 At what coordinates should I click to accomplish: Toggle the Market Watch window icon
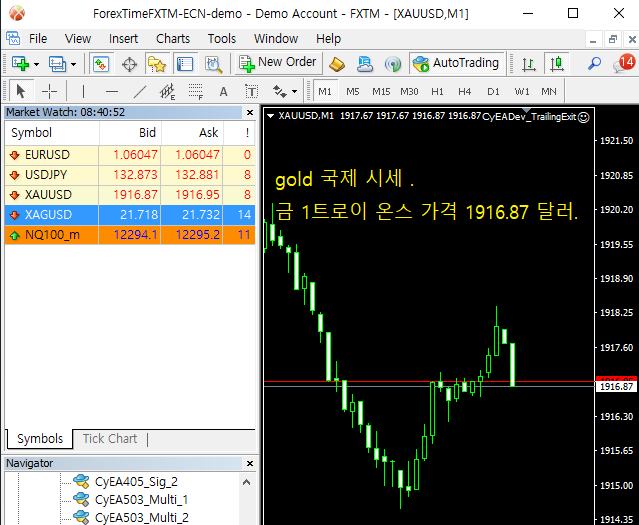101,64
